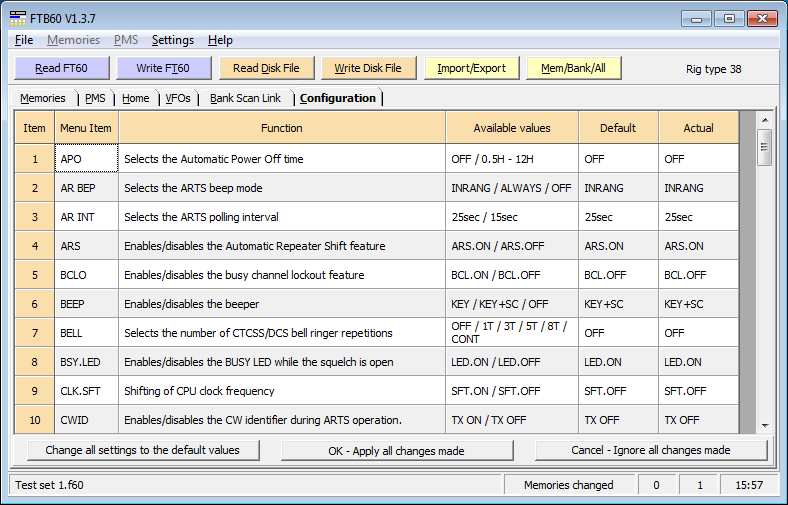Click the Write FT60 button

tap(164, 68)
